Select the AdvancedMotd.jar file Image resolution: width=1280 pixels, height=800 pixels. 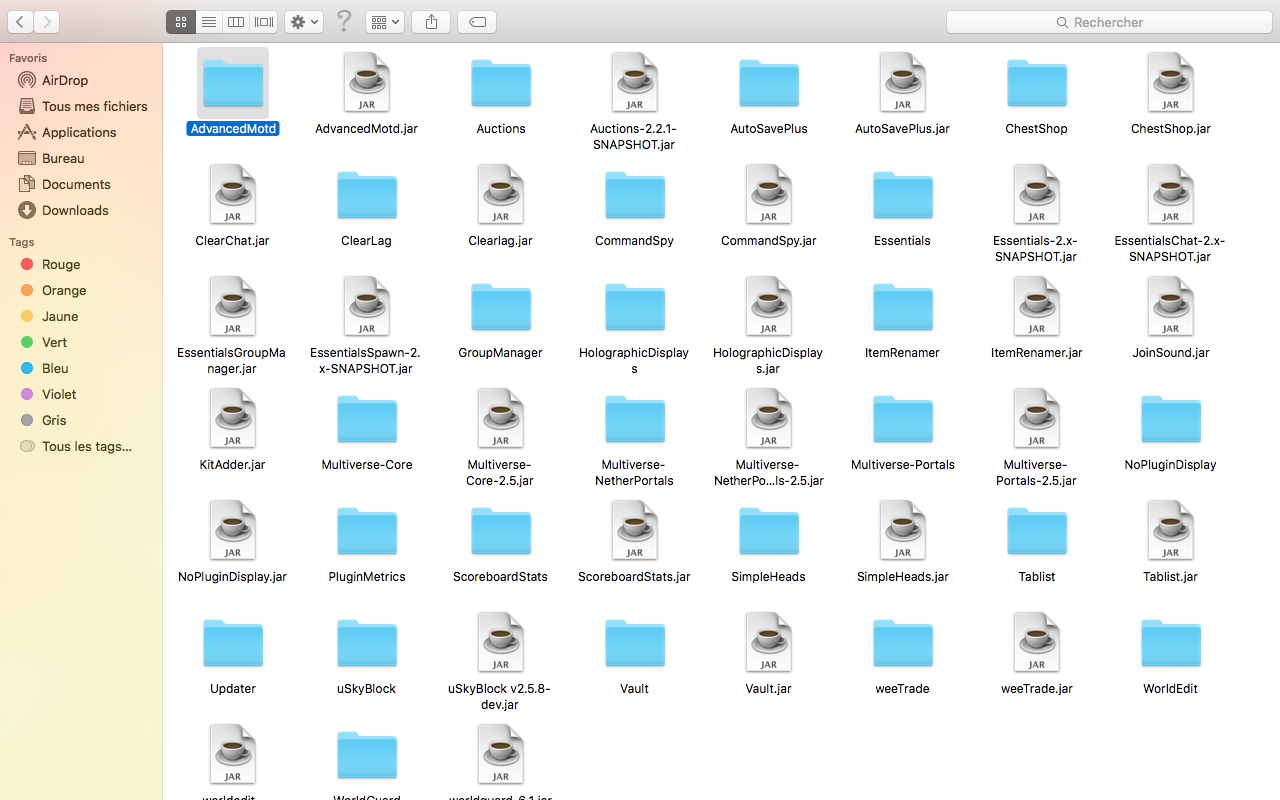(x=367, y=83)
